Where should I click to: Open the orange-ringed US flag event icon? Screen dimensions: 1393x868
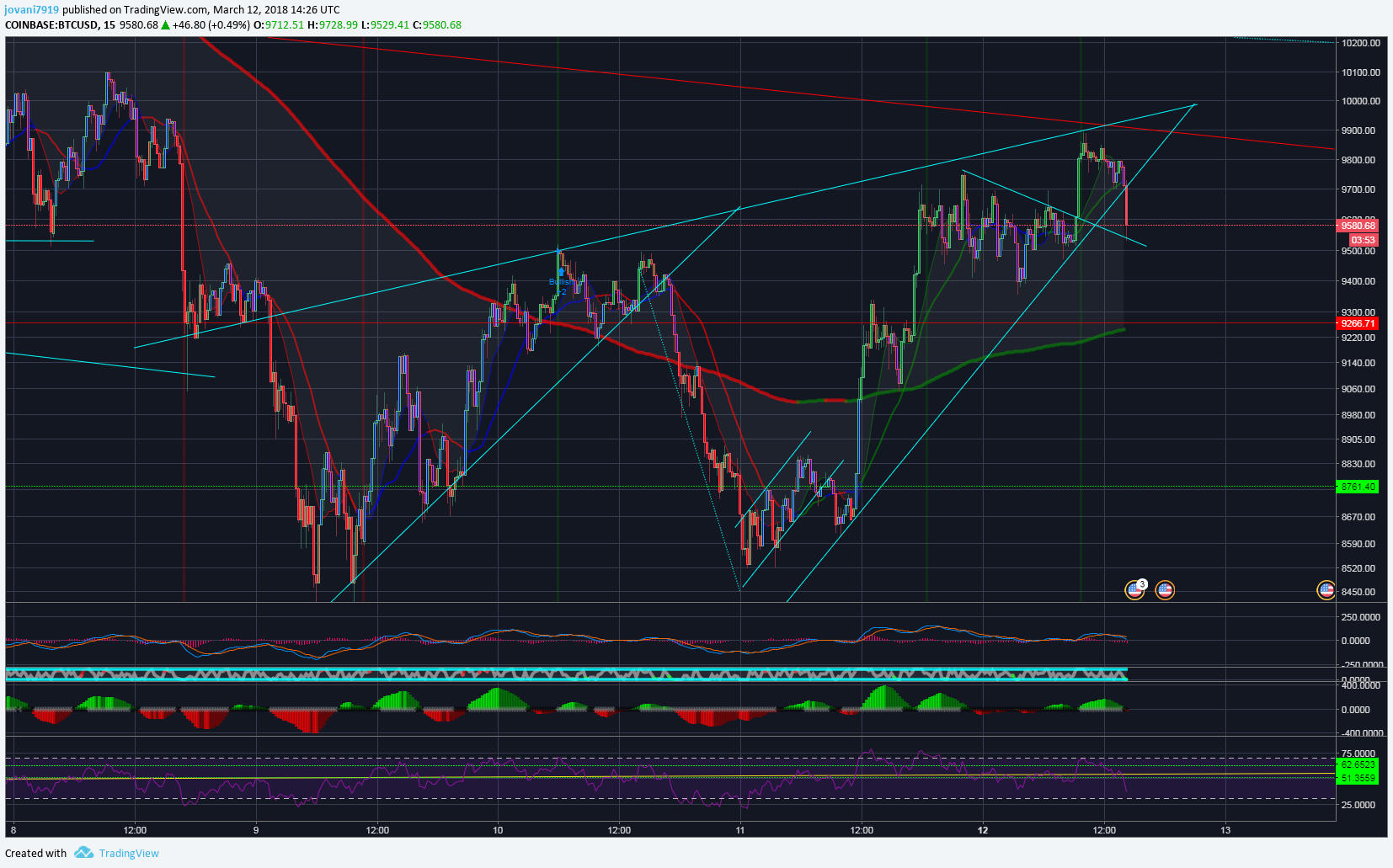[x=1165, y=589]
